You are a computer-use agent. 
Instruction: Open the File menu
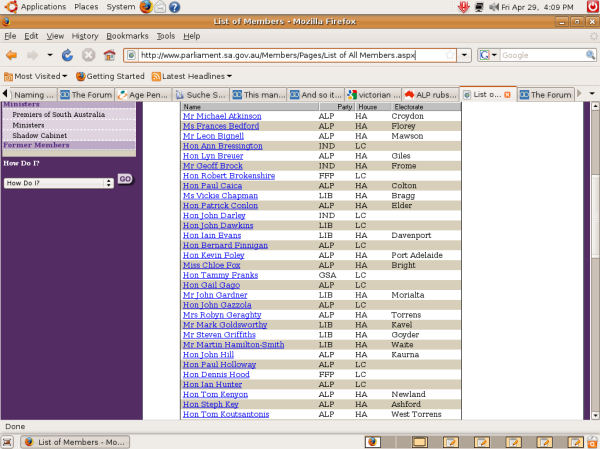[10, 36]
